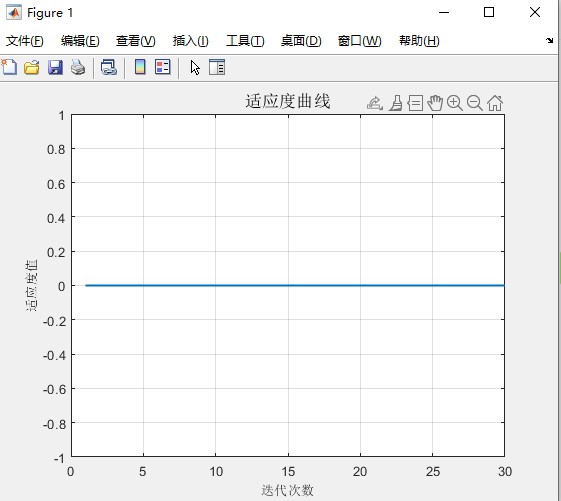561x501 pixels.
Task: Click the MATLAB logo icon in the title bar
Action: (x=14, y=13)
